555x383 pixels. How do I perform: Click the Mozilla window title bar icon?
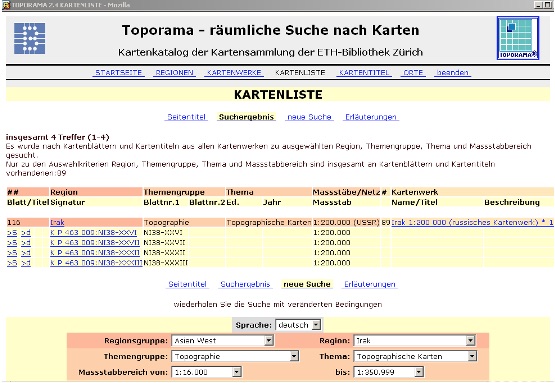(x=6, y=5)
